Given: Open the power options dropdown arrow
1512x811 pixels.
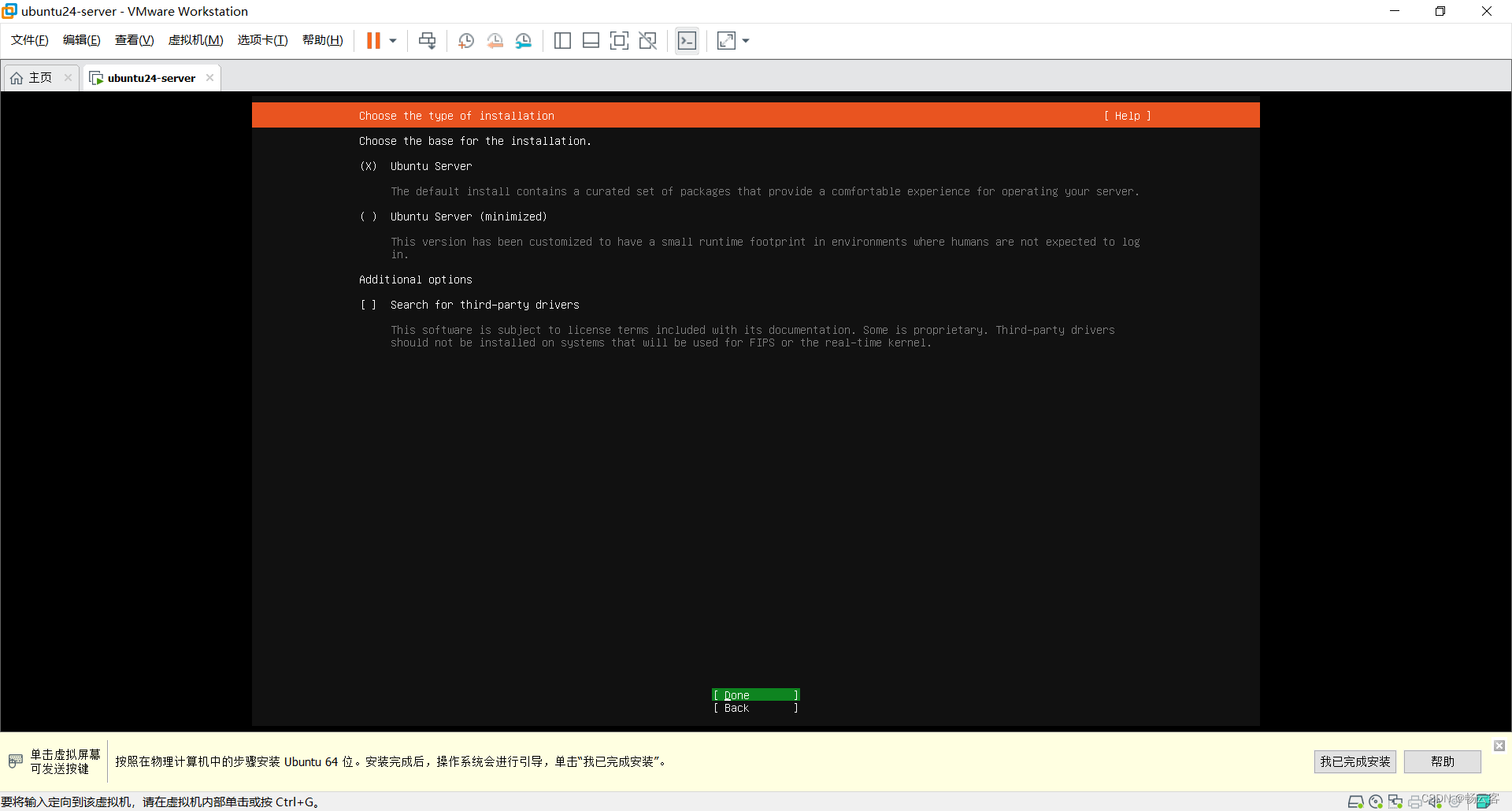Looking at the screenshot, I should coord(393,41).
